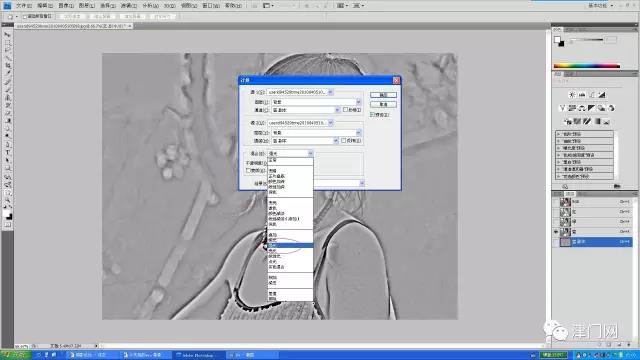Image resolution: width=640 pixels, height=360 pixels.
Task: Select the Hand tool
Action: click(8, 193)
